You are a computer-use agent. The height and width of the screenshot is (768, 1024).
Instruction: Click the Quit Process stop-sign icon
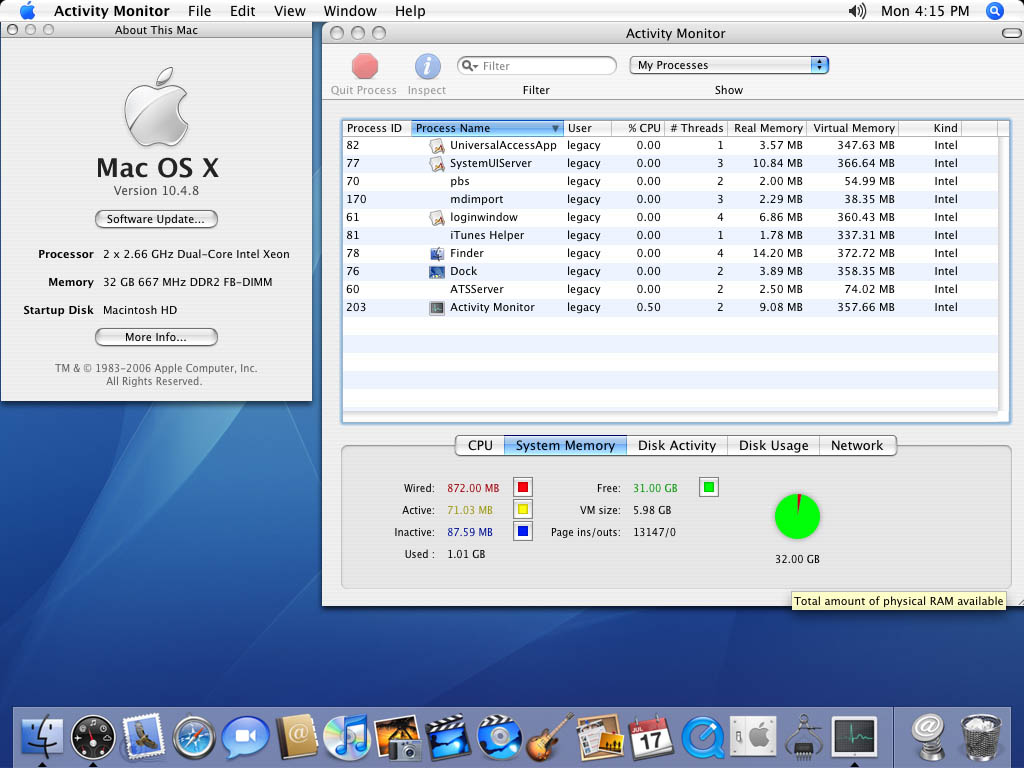click(365, 67)
